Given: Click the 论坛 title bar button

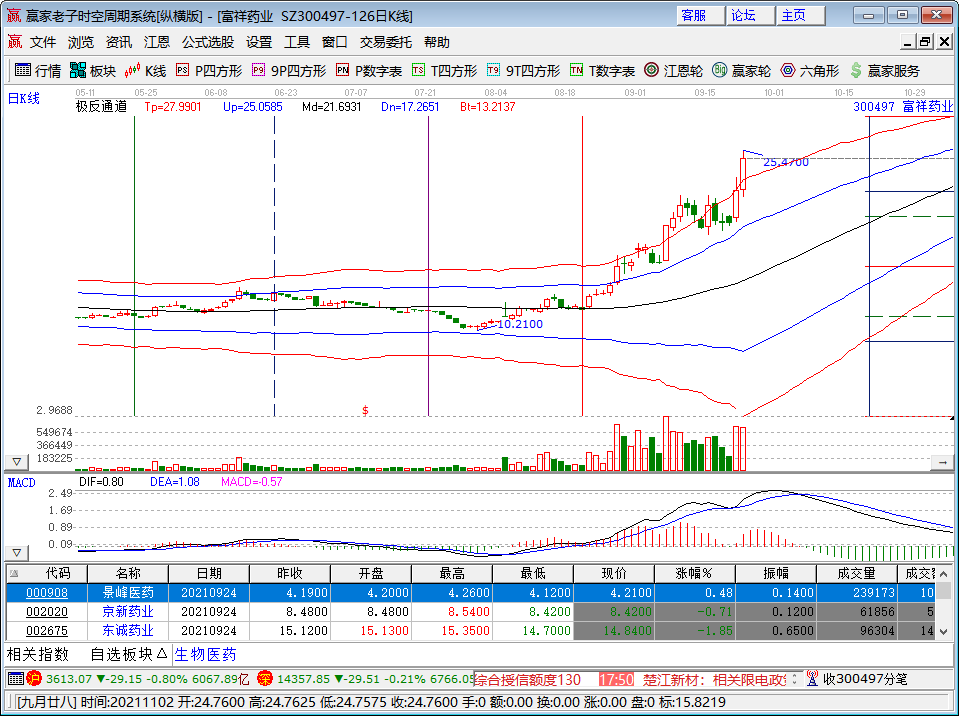Looking at the screenshot, I should tap(750, 15).
